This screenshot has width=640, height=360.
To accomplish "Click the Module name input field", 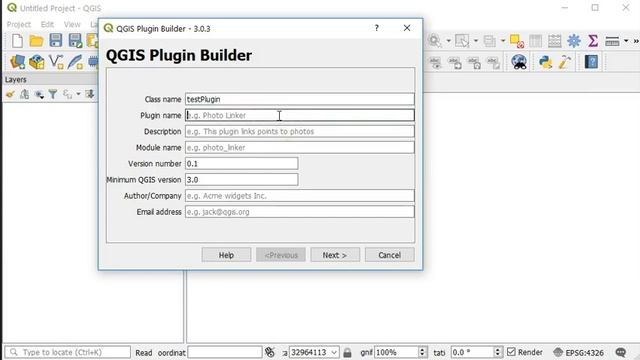I will pos(300,147).
